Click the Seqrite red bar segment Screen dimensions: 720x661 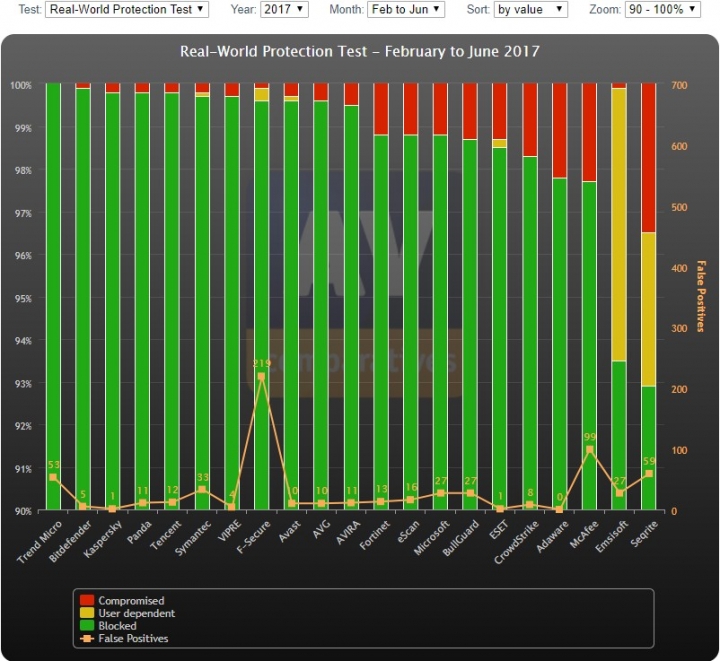pyautogui.click(x=648, y=157)
